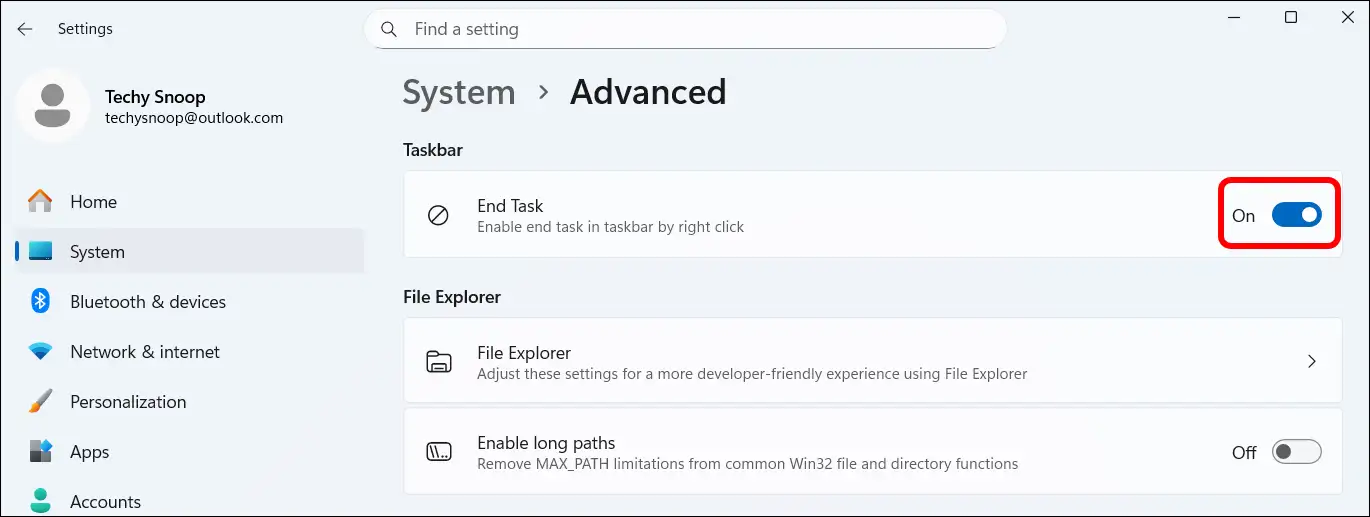Click the Techy Snoop account name
Image resolution: width=1370 pixels, height=517 pixels.
pos(155,97)
